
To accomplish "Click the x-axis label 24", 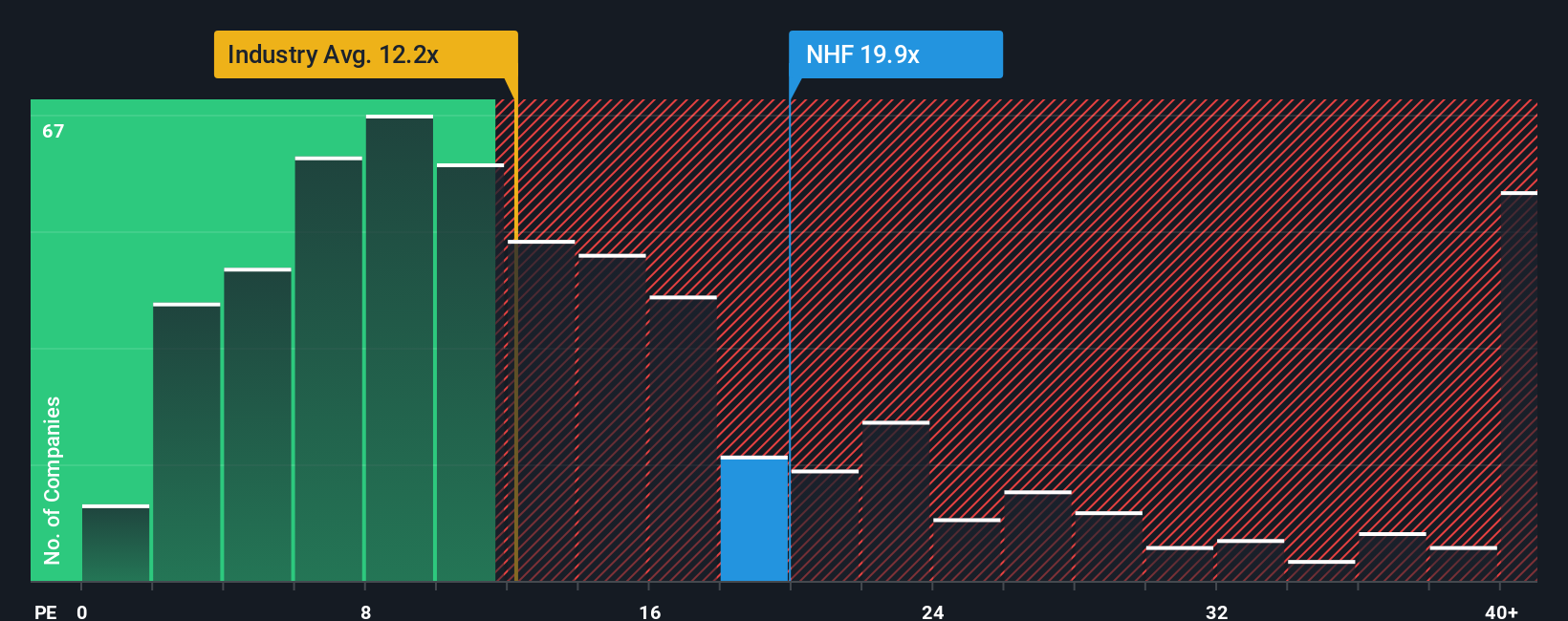I will tap(933, 611).
